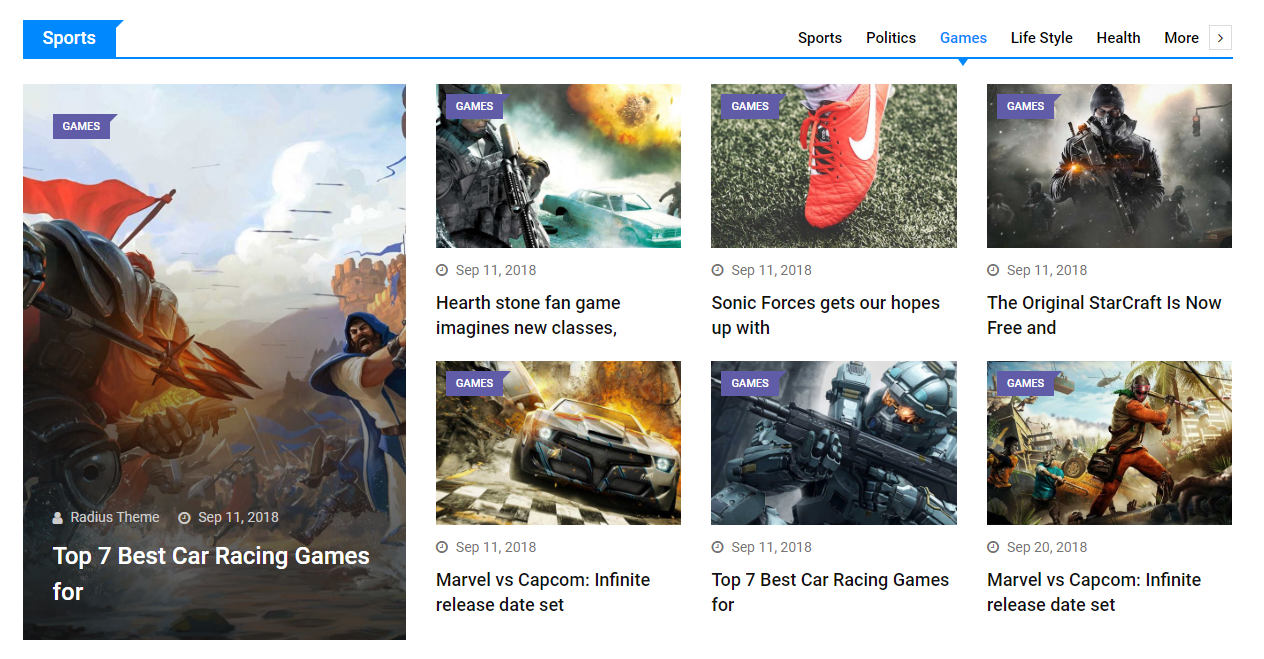Click the author user icon beside Radius Theme

point(58,518)
